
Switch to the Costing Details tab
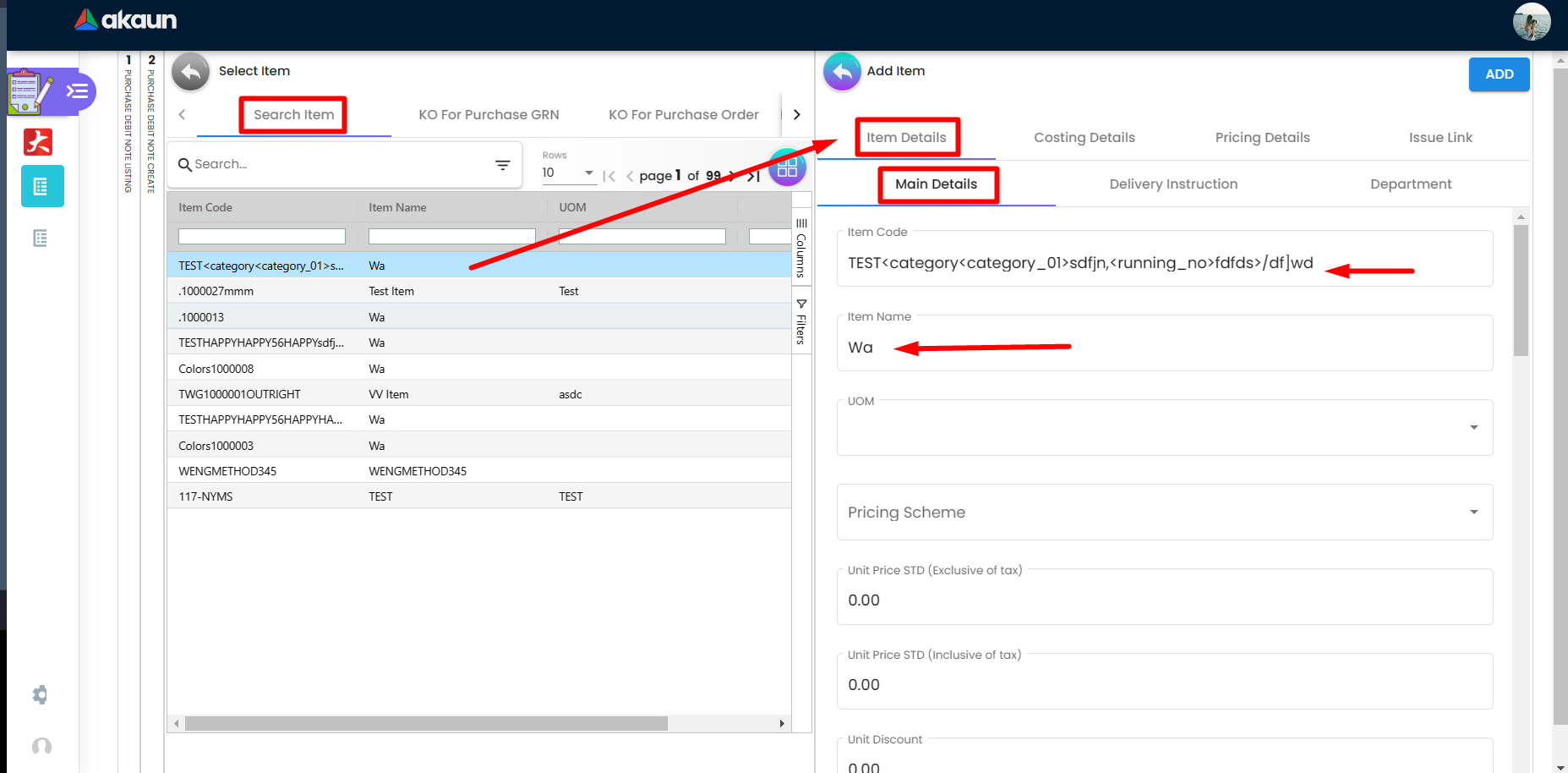pos(1084,138)
